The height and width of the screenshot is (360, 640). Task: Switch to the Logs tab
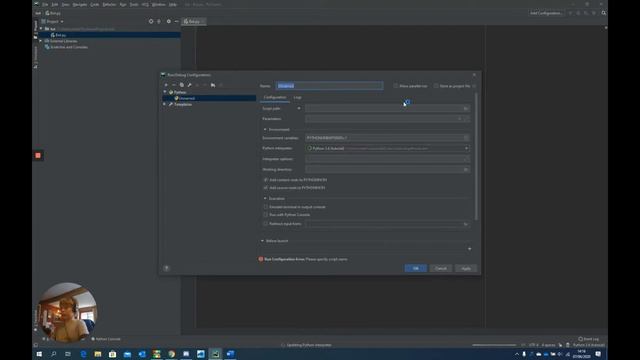click(298, 98)
